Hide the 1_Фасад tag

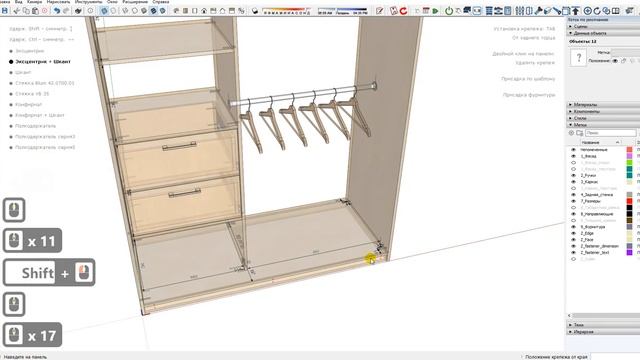573,156
